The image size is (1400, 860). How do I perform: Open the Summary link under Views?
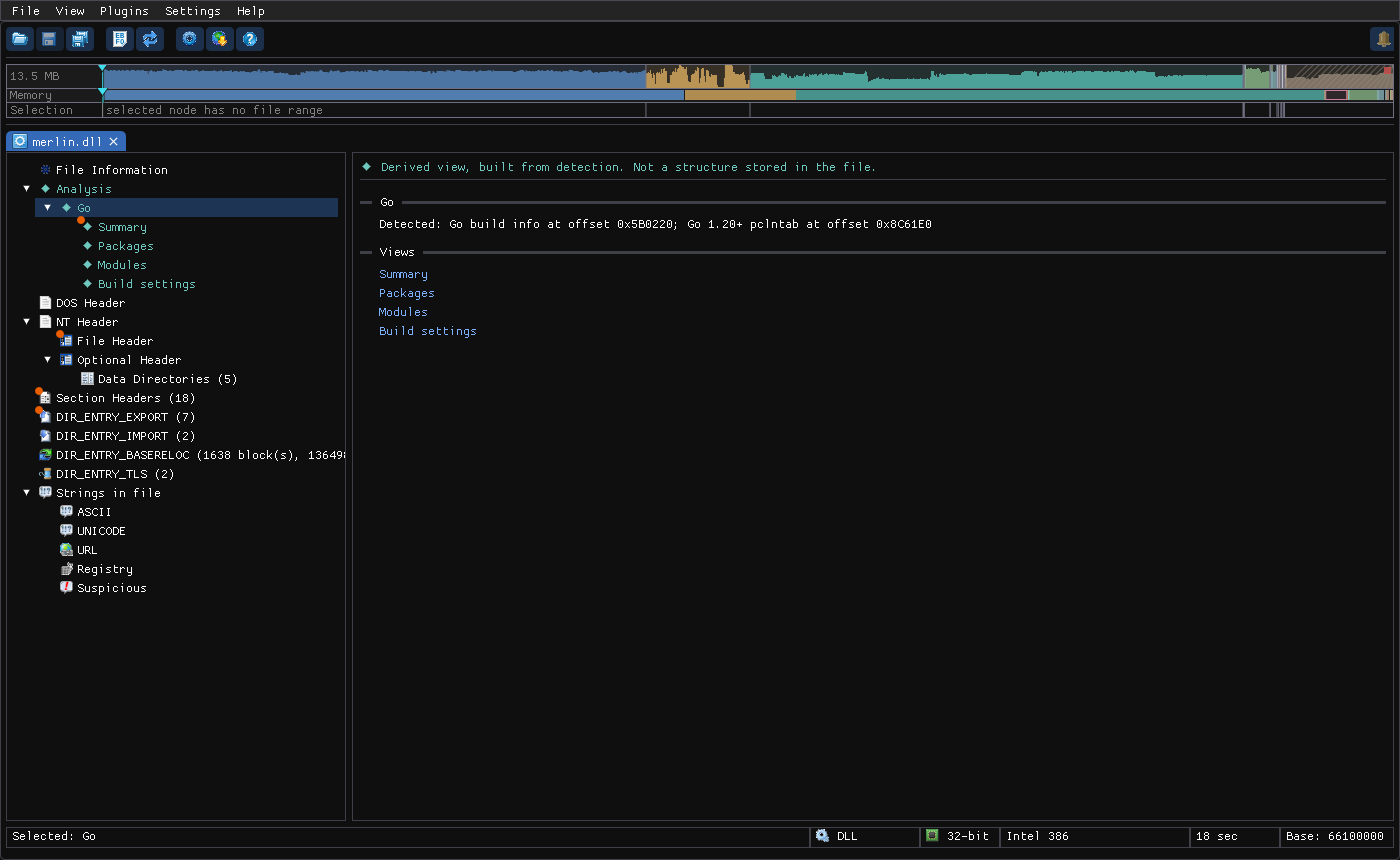(x=403, y=274)
